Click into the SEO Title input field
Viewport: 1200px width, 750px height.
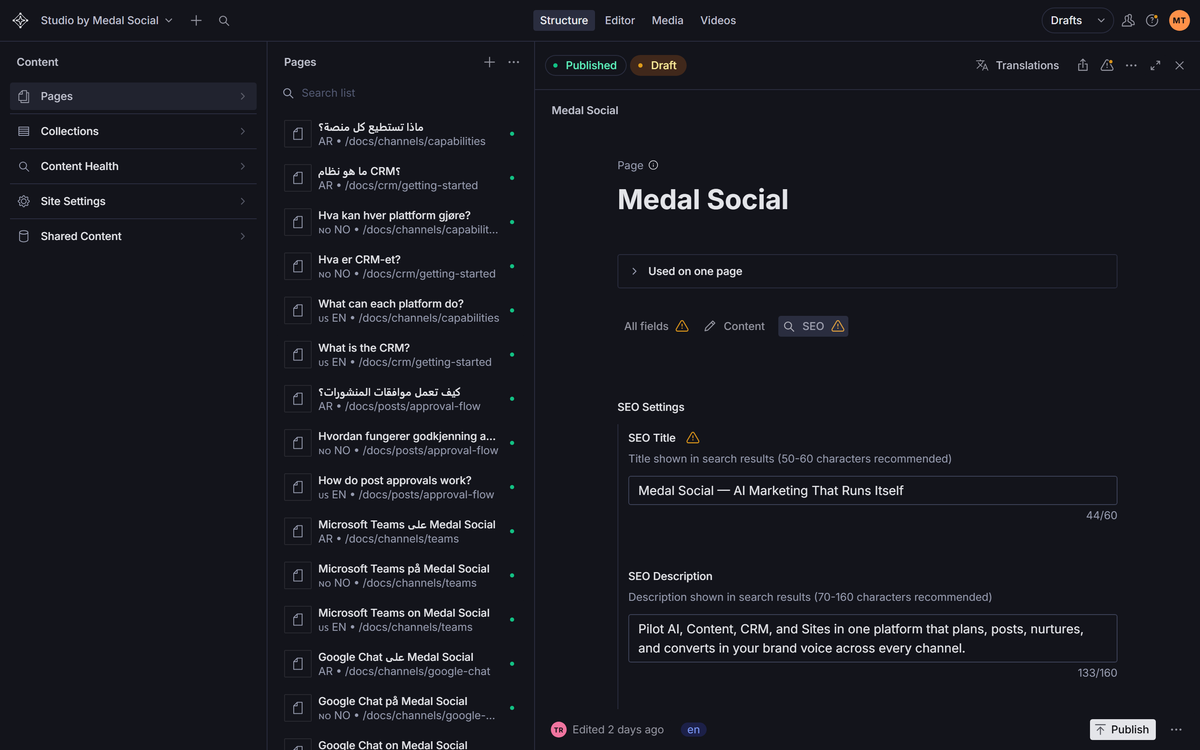872,490
